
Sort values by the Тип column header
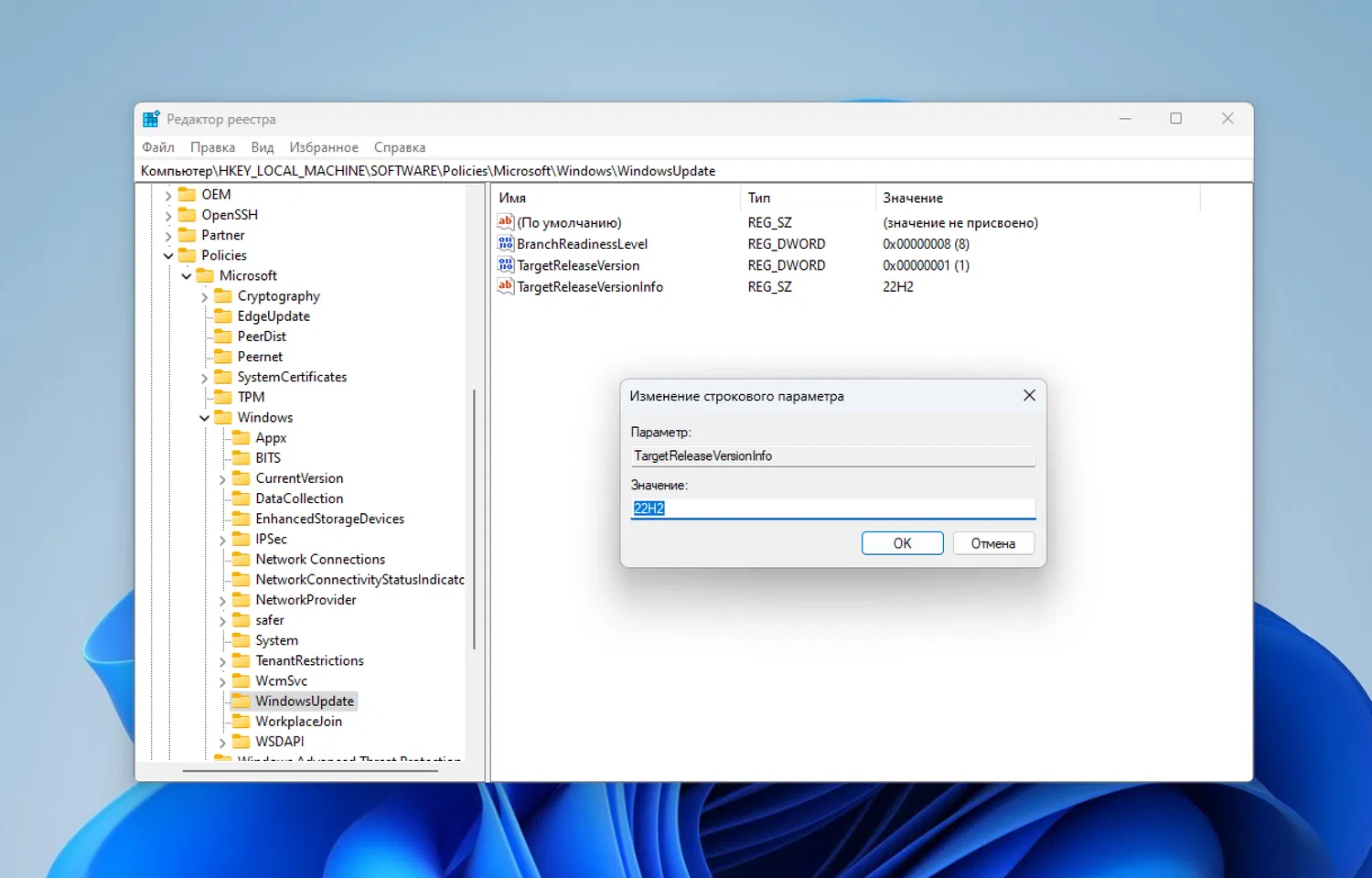808,198
